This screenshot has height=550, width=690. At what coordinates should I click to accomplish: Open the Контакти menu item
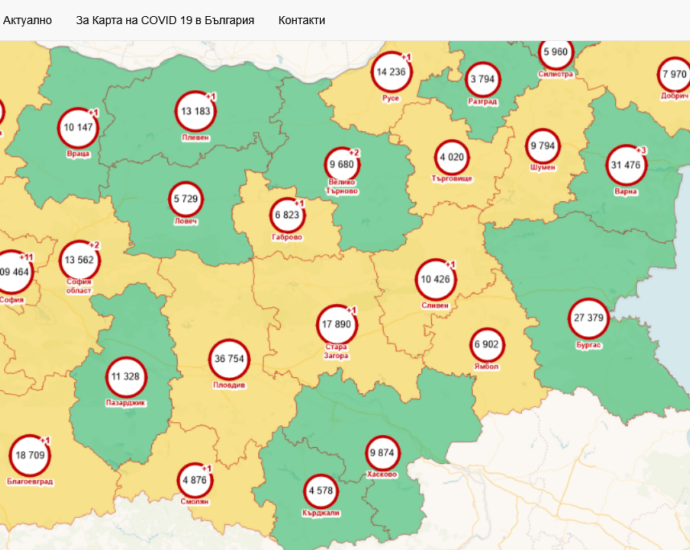coord(301,20)
